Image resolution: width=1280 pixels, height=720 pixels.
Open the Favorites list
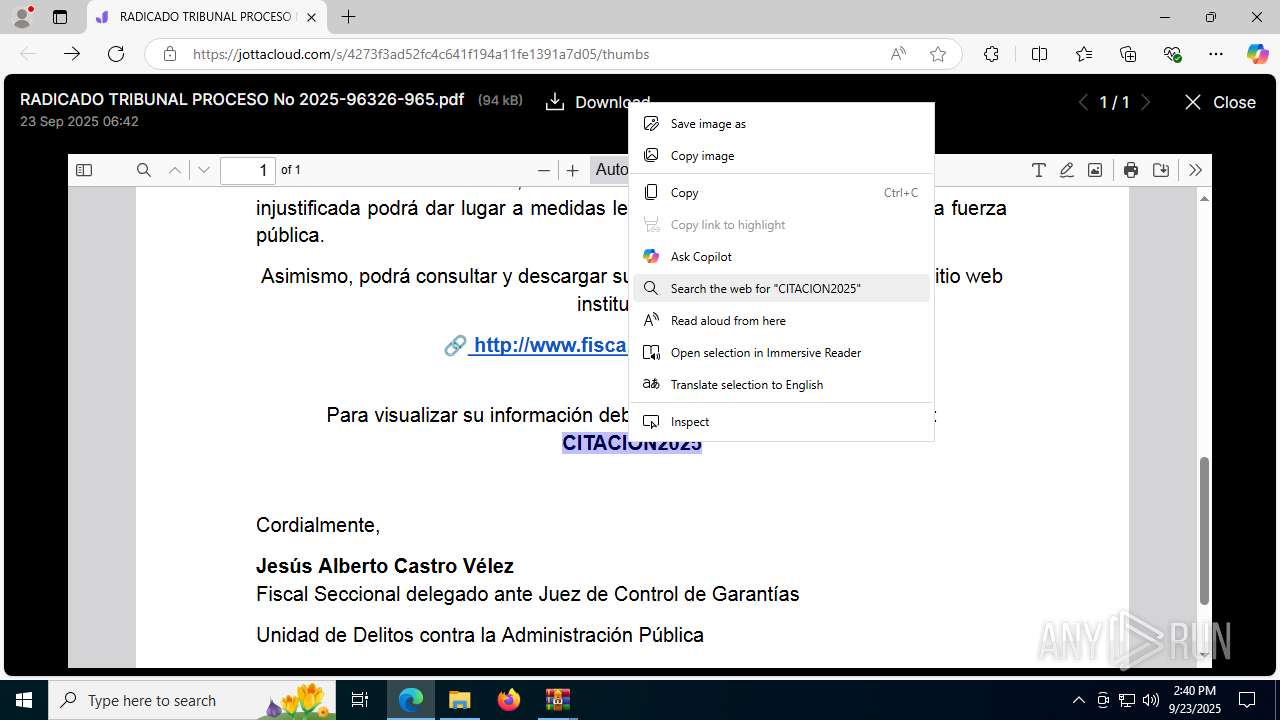click(x=1084, y=54)
